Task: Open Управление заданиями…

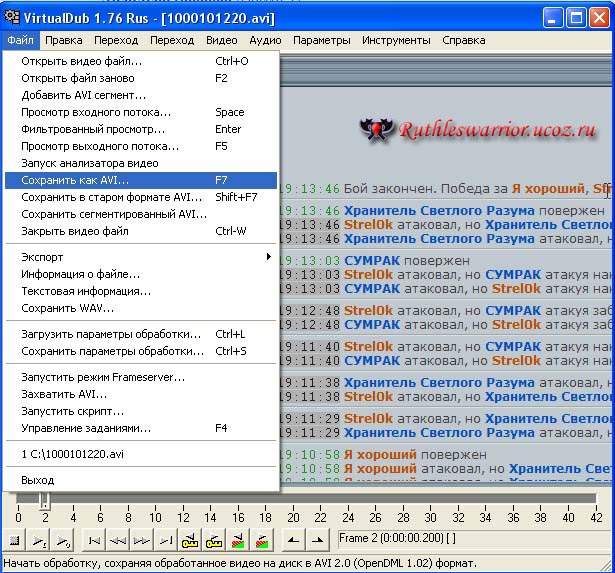Action: 141,428
